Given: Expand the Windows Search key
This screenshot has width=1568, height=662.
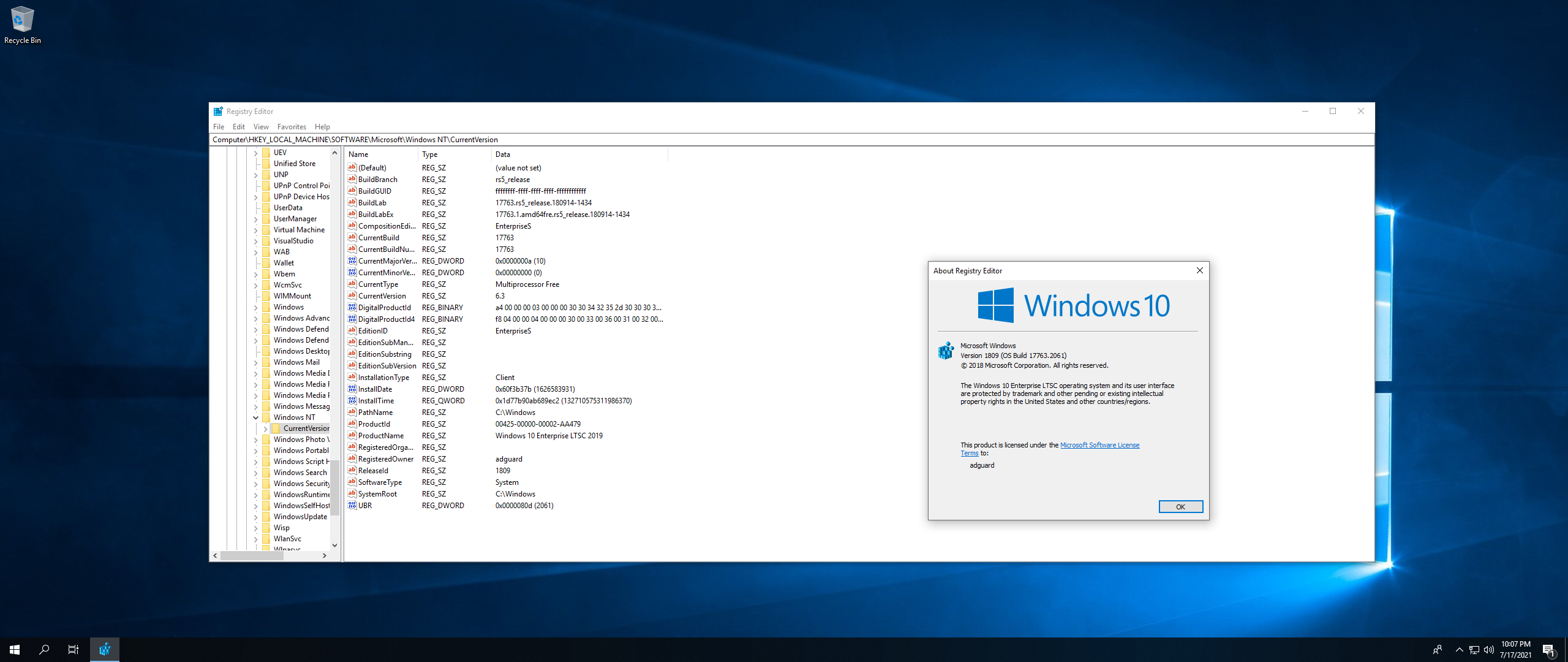Looking at the screenshot, I should pyautogui.click(x=256, y=473).
